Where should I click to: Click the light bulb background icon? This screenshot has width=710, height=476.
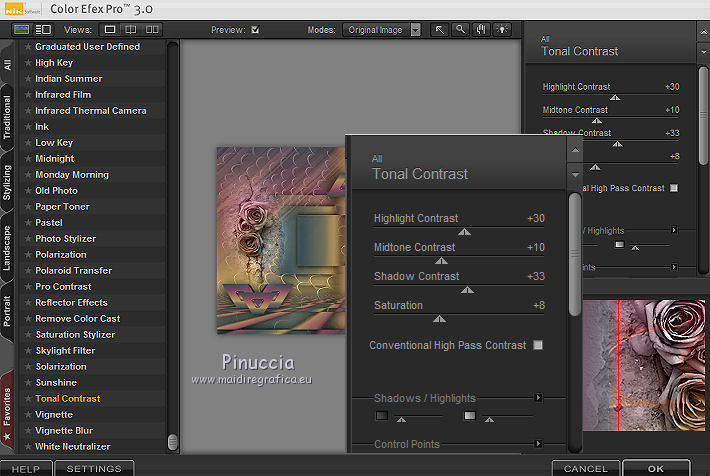point(502,30)
